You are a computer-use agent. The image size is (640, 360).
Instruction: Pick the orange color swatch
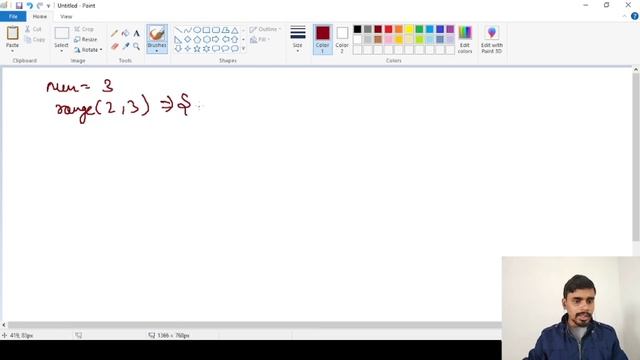click(x=399, y=29)
